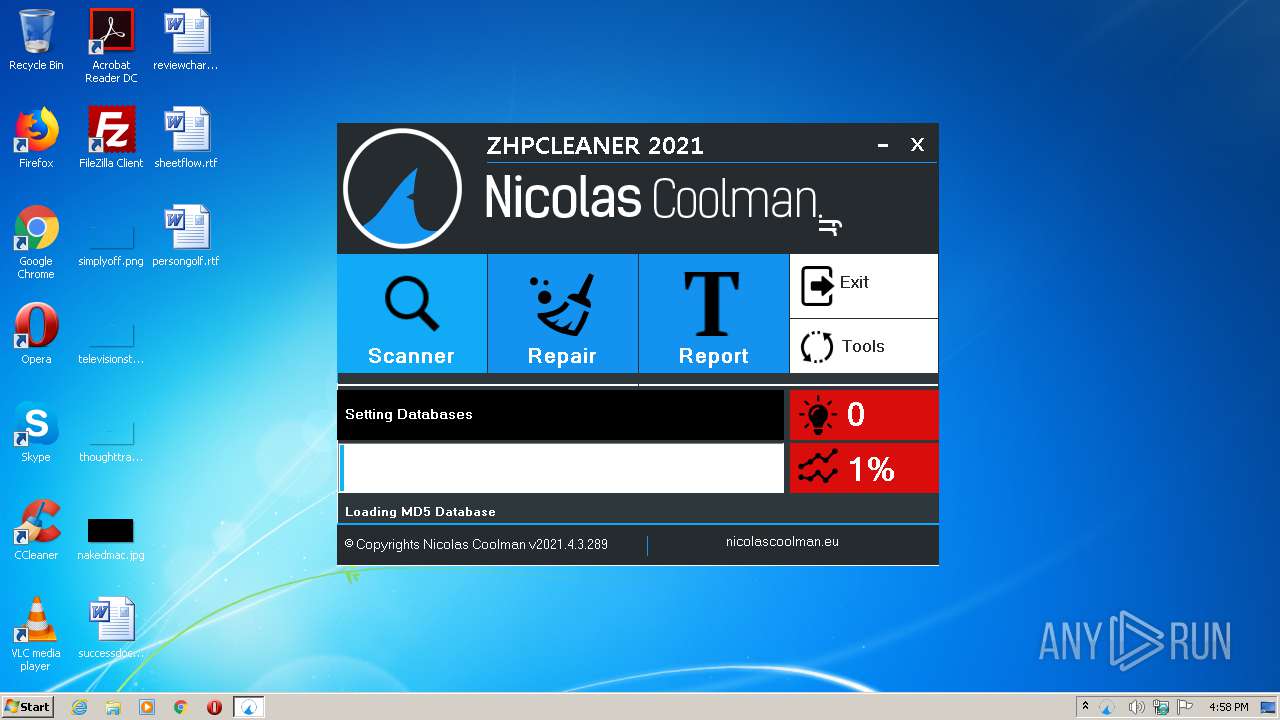The width and height of the screenshot is (1280, 720).
Task: Close the ZHPCleaner window
Action: click(x=917, y=145)
